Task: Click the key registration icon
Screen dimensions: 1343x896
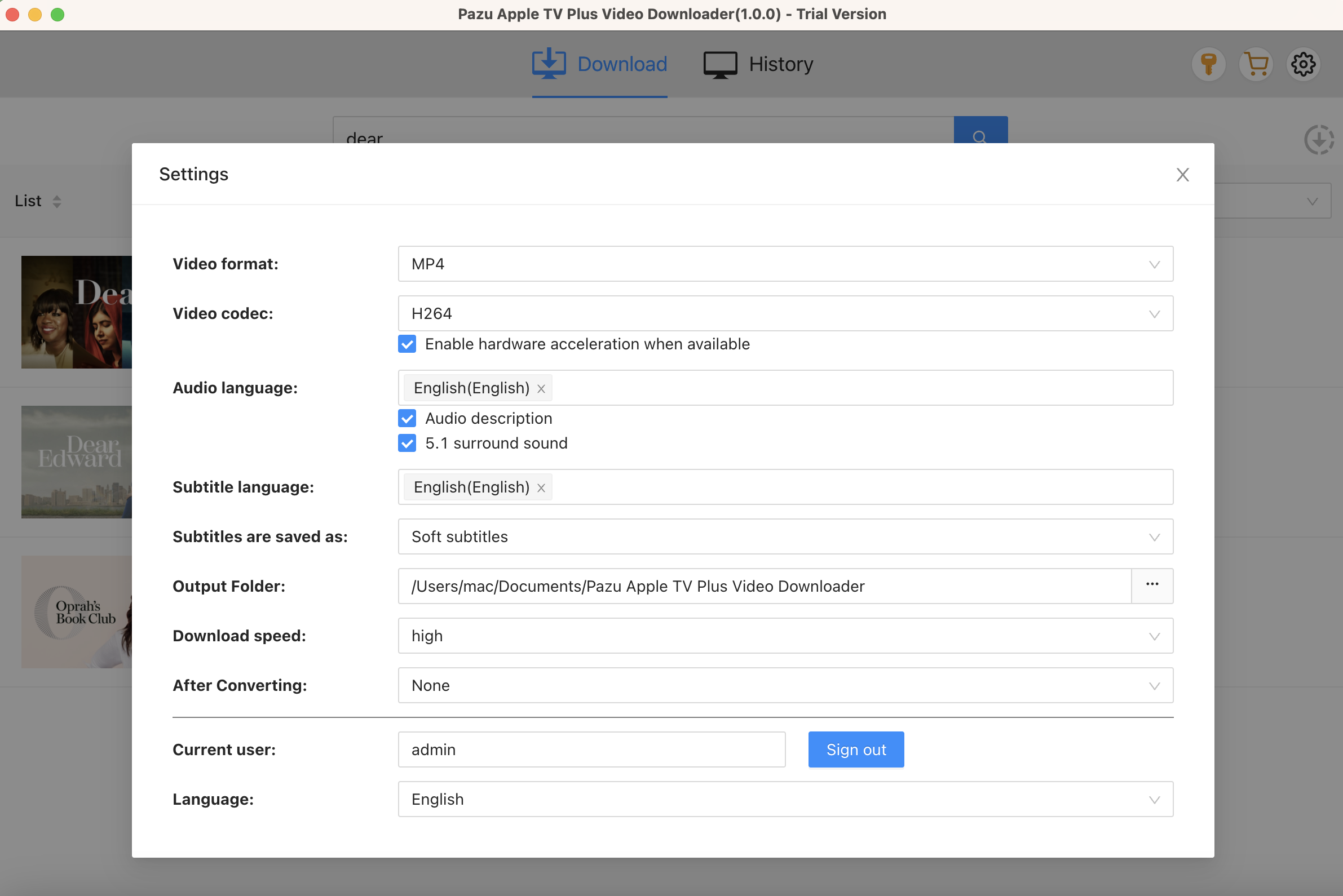Action: (x=1208, y=64)
